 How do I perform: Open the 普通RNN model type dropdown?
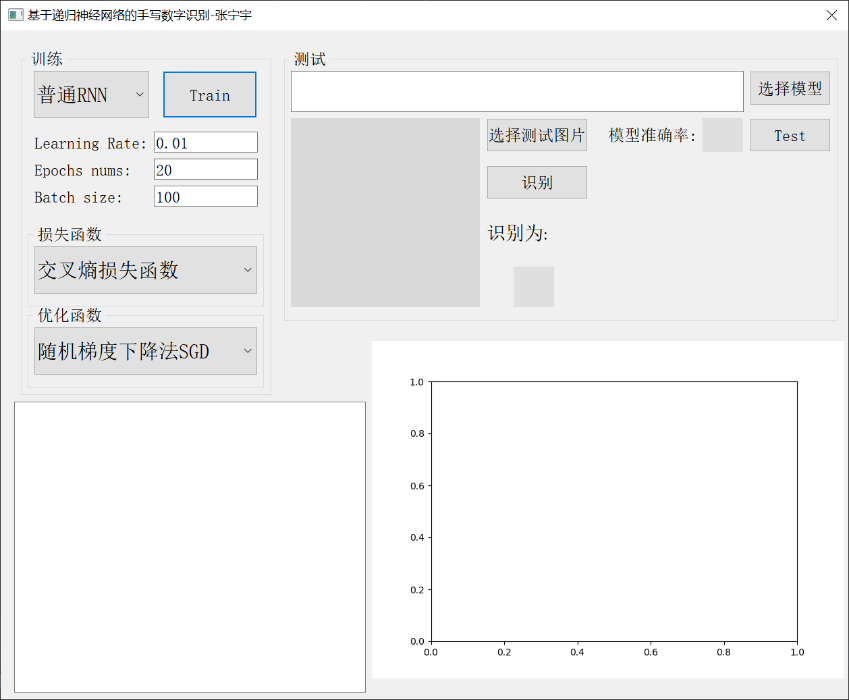tap(91, 95)
